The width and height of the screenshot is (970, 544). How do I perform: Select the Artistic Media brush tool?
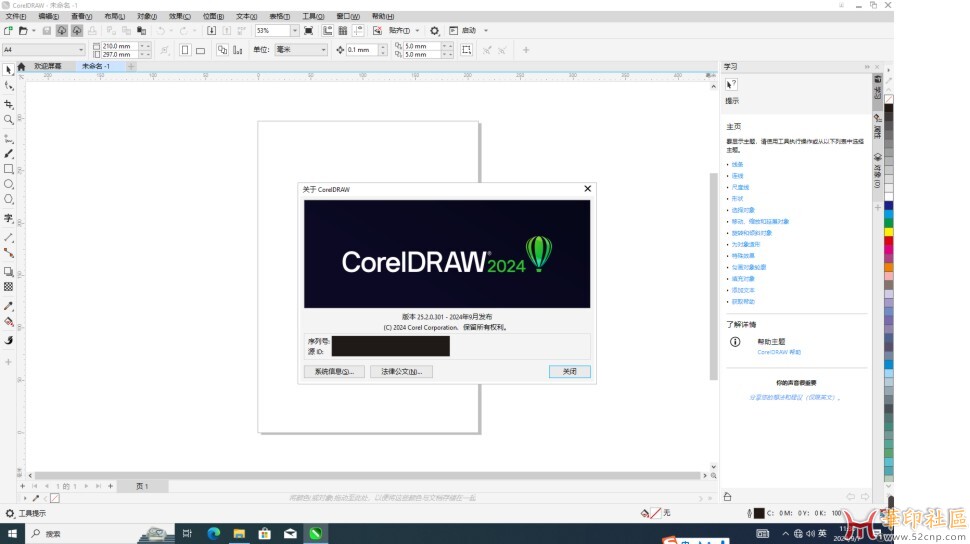pos(9,153)
